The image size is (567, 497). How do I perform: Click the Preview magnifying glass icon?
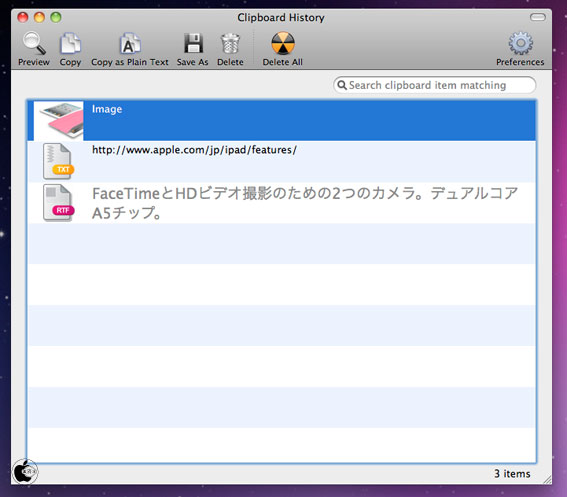point(34,43)
